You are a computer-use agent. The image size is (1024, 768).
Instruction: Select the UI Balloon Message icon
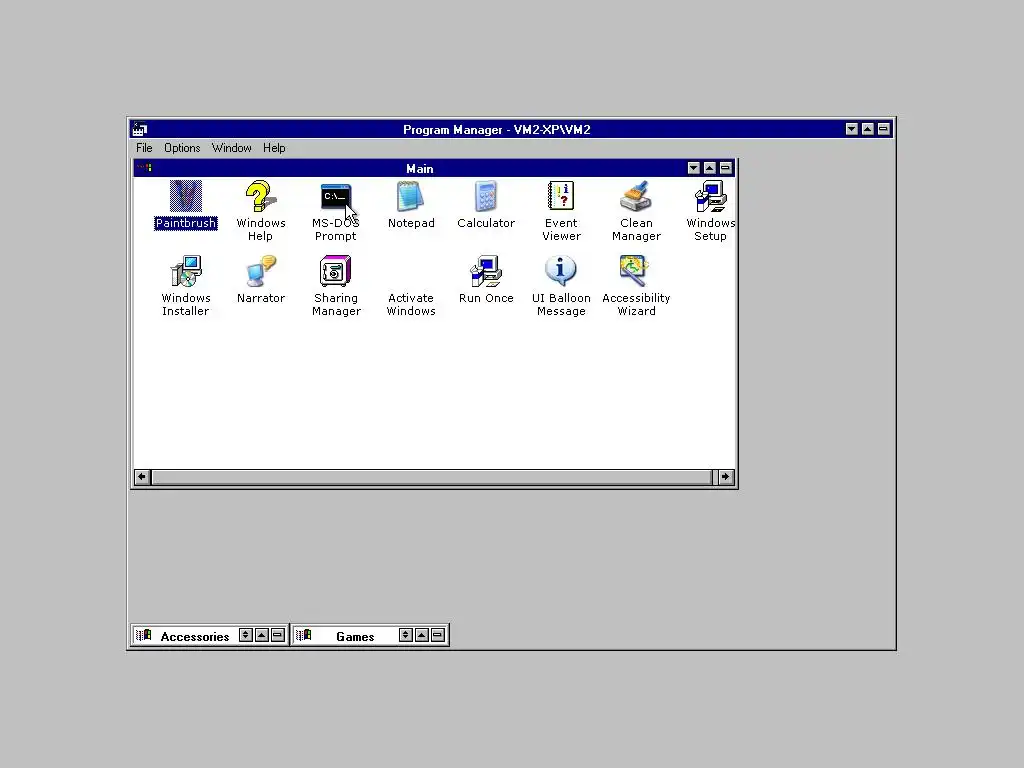pos(561,271)
